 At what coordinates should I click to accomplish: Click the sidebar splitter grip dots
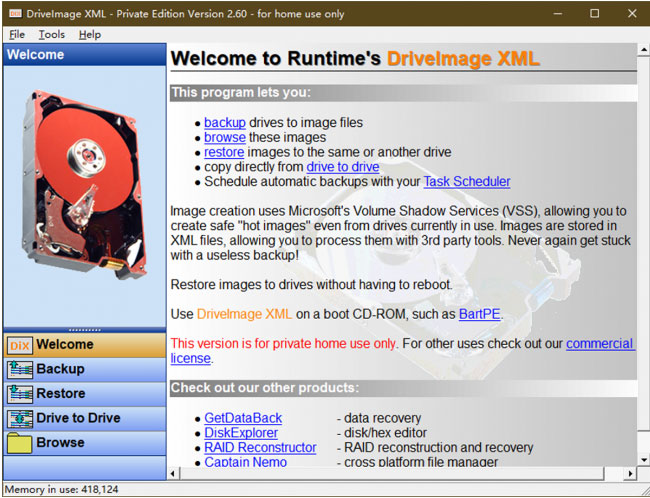click(x=85, y=330)
